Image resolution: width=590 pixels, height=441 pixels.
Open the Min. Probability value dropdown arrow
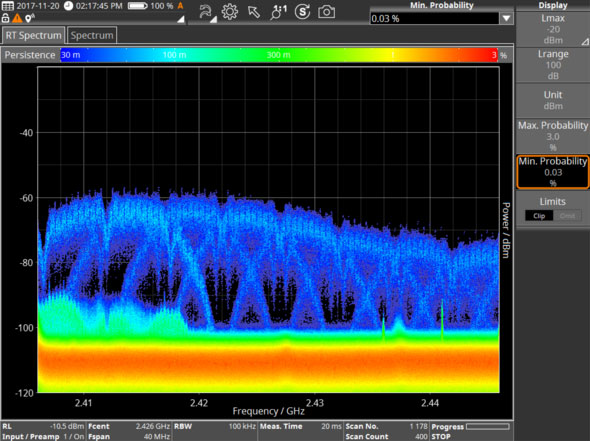tap(506, 18)
